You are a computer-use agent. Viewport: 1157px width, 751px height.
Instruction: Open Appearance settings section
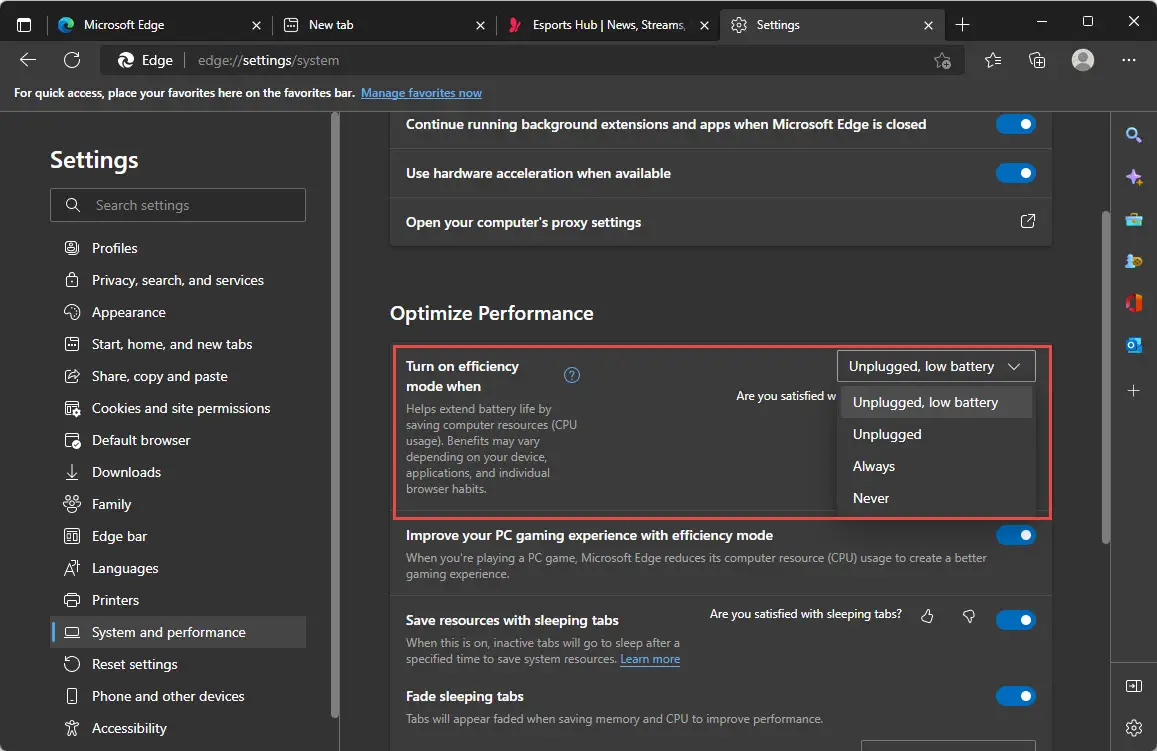point(178,312)
